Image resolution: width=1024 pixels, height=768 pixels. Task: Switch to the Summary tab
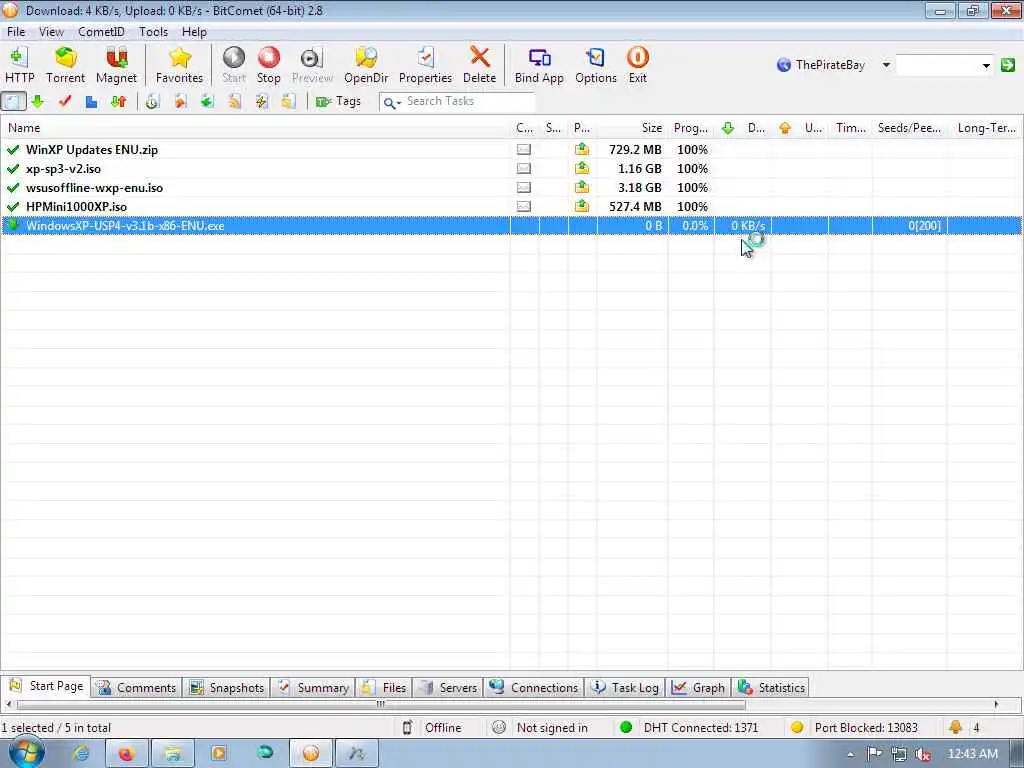pos(312,687)
